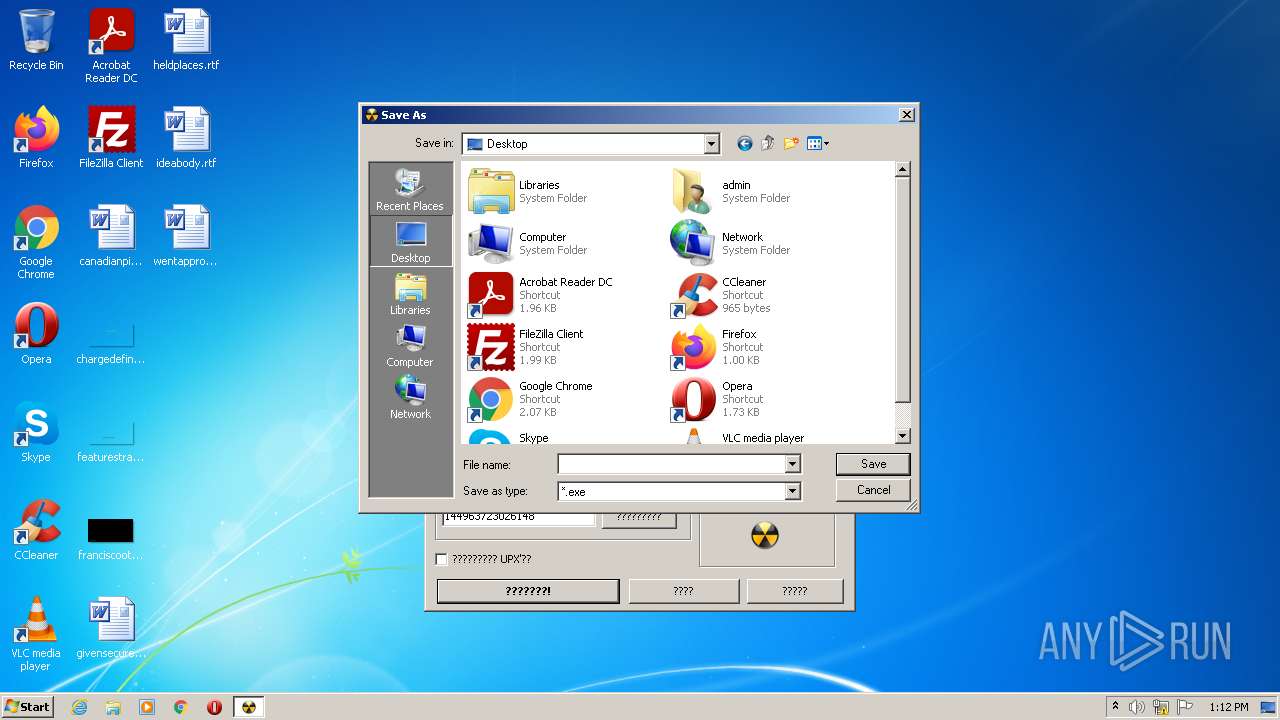
Task: Select Firefox shortcut in file list
Action: (716, 347)
